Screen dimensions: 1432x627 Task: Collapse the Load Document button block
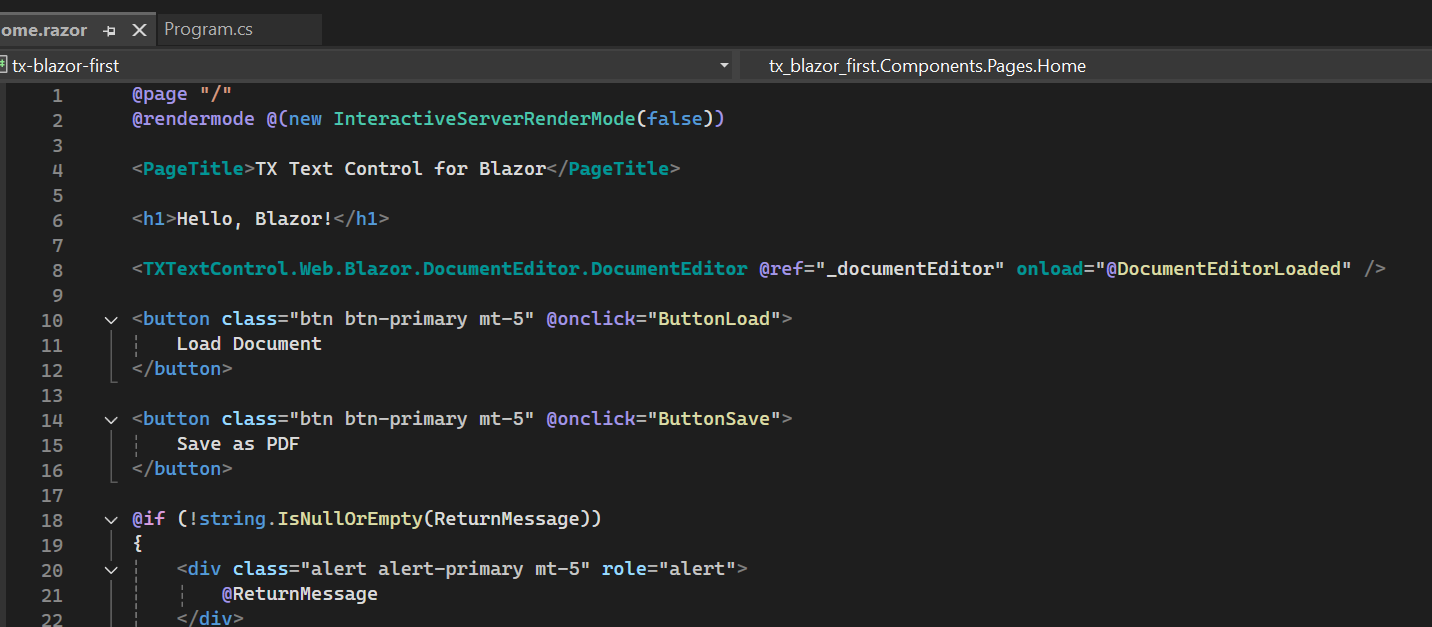[x=111, y=320]
